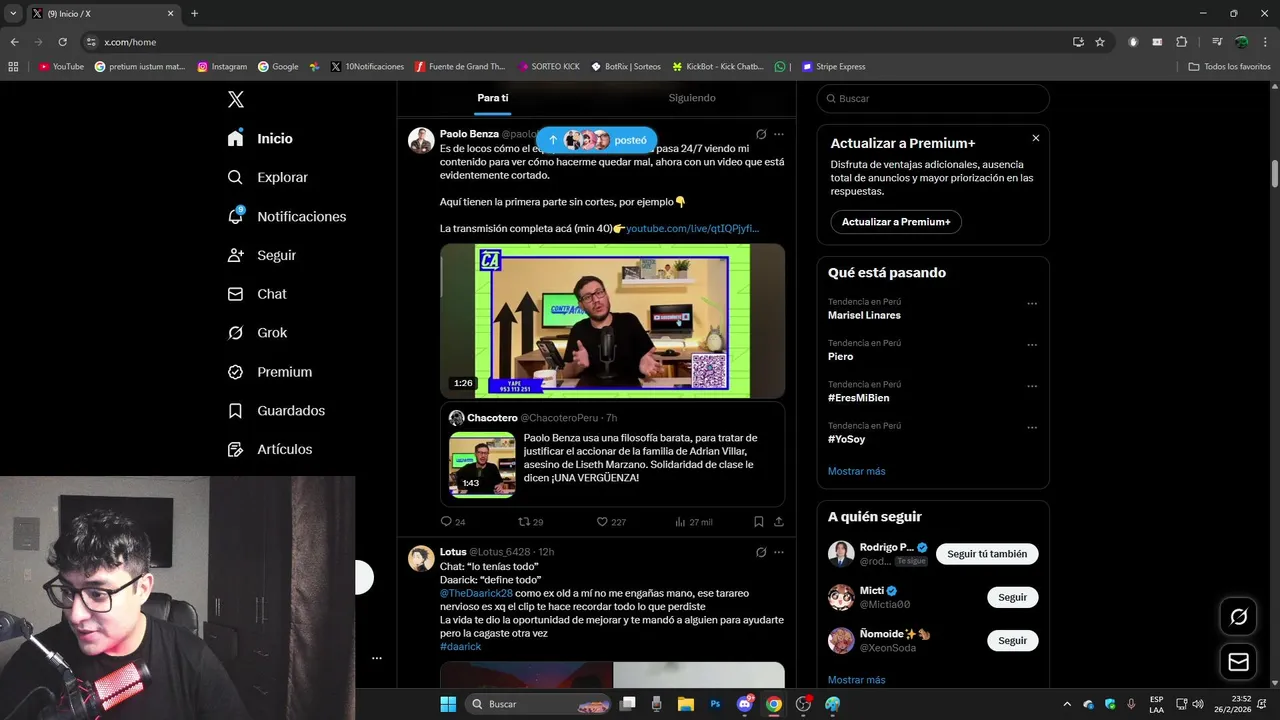The width and height of the screenshot is (1280, 720).
Task: Open Todos los favoritos folder
Action: (1230, 67)
